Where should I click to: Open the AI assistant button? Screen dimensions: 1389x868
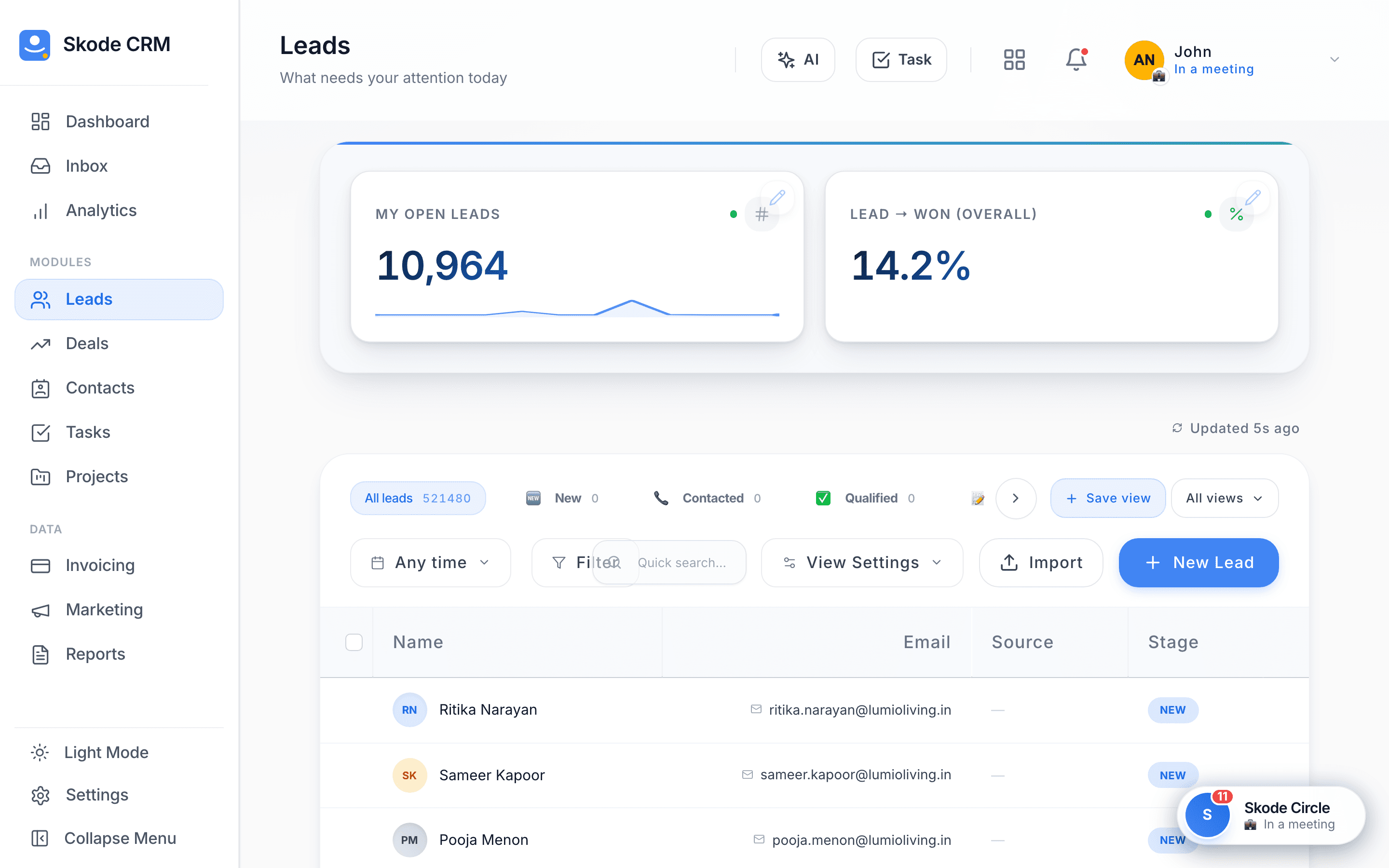pyautogui.click(x=798, y=60)
